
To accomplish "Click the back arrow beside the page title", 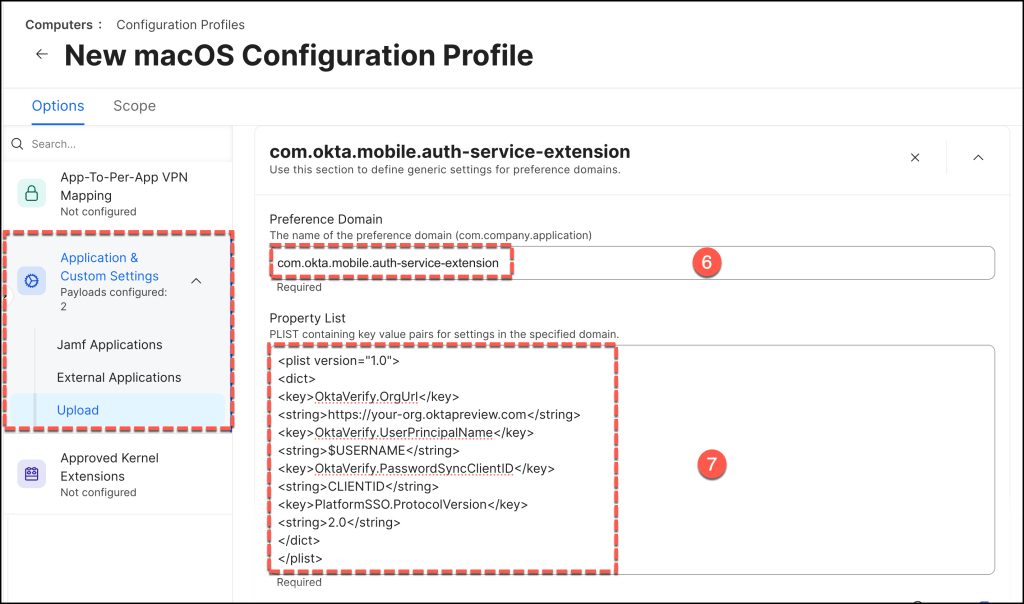I will [x=41, y=55].
